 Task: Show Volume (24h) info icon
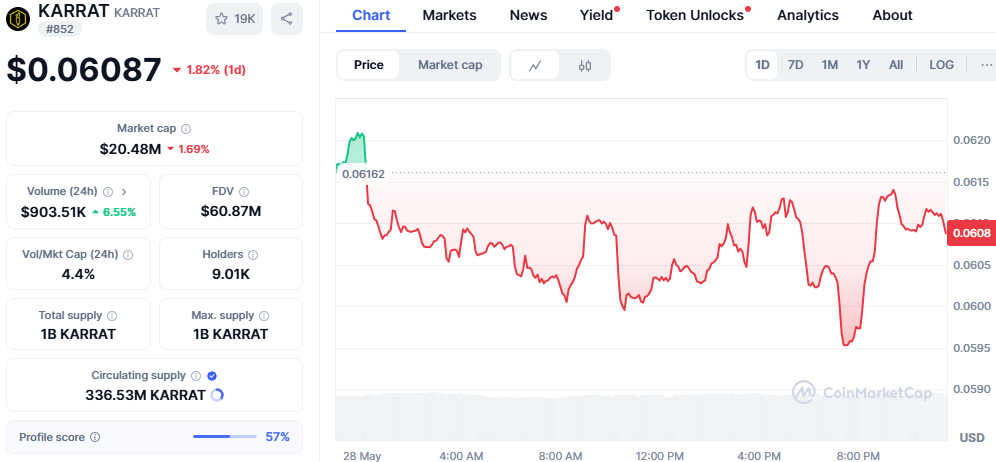point(108,192)
